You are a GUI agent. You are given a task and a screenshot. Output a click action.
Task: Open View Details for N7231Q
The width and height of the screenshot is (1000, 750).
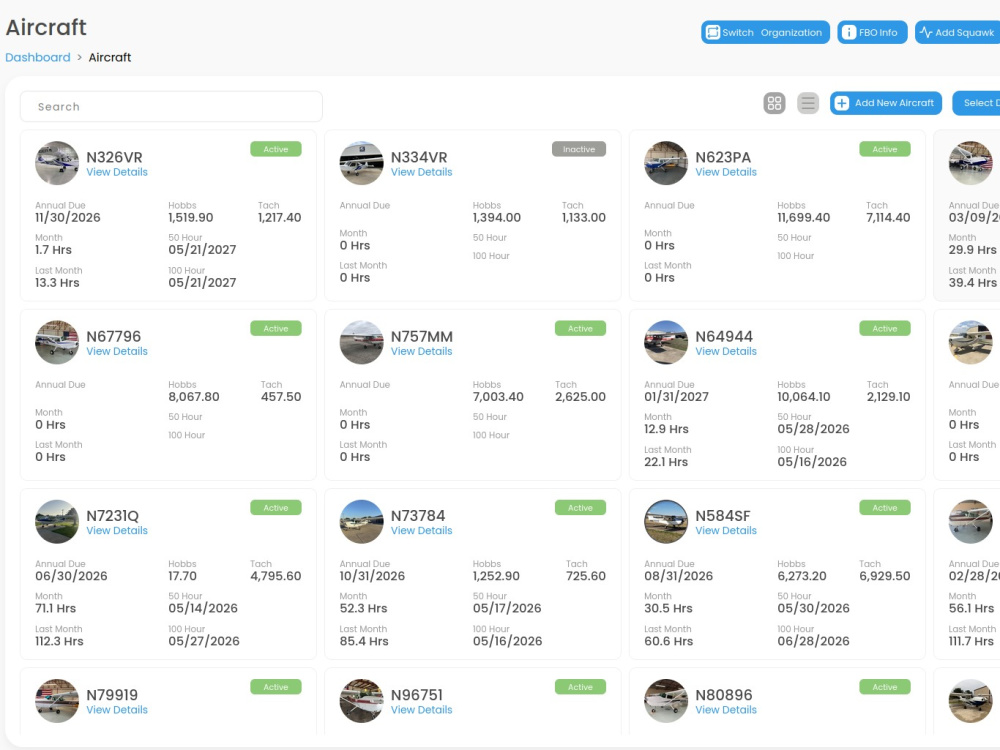pyautogui.click(x=117, y=531)
